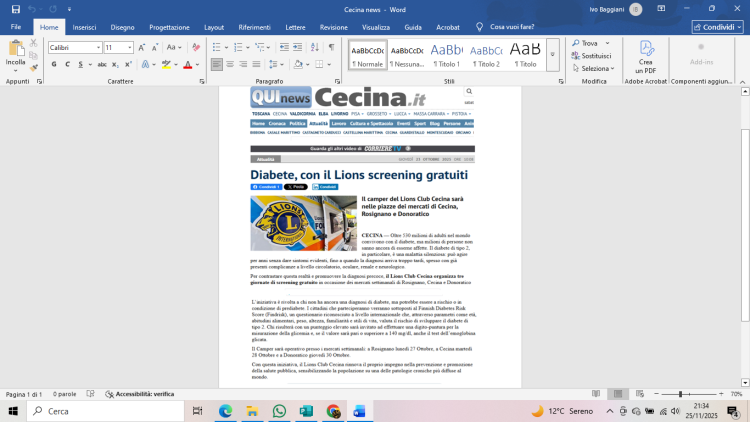Sort text with the A-Z icon
The image size is (750, 422).
(x=315, y=47)
